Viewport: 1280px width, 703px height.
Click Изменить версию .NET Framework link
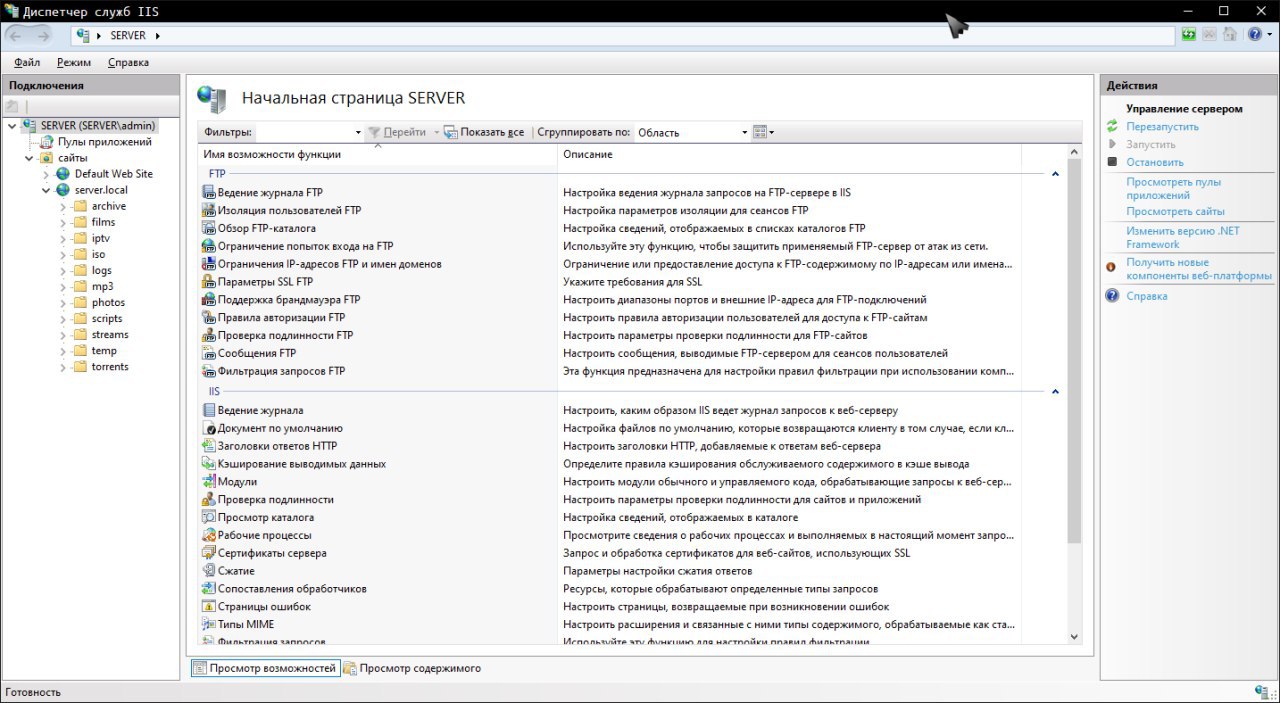tap(1183, 237)
